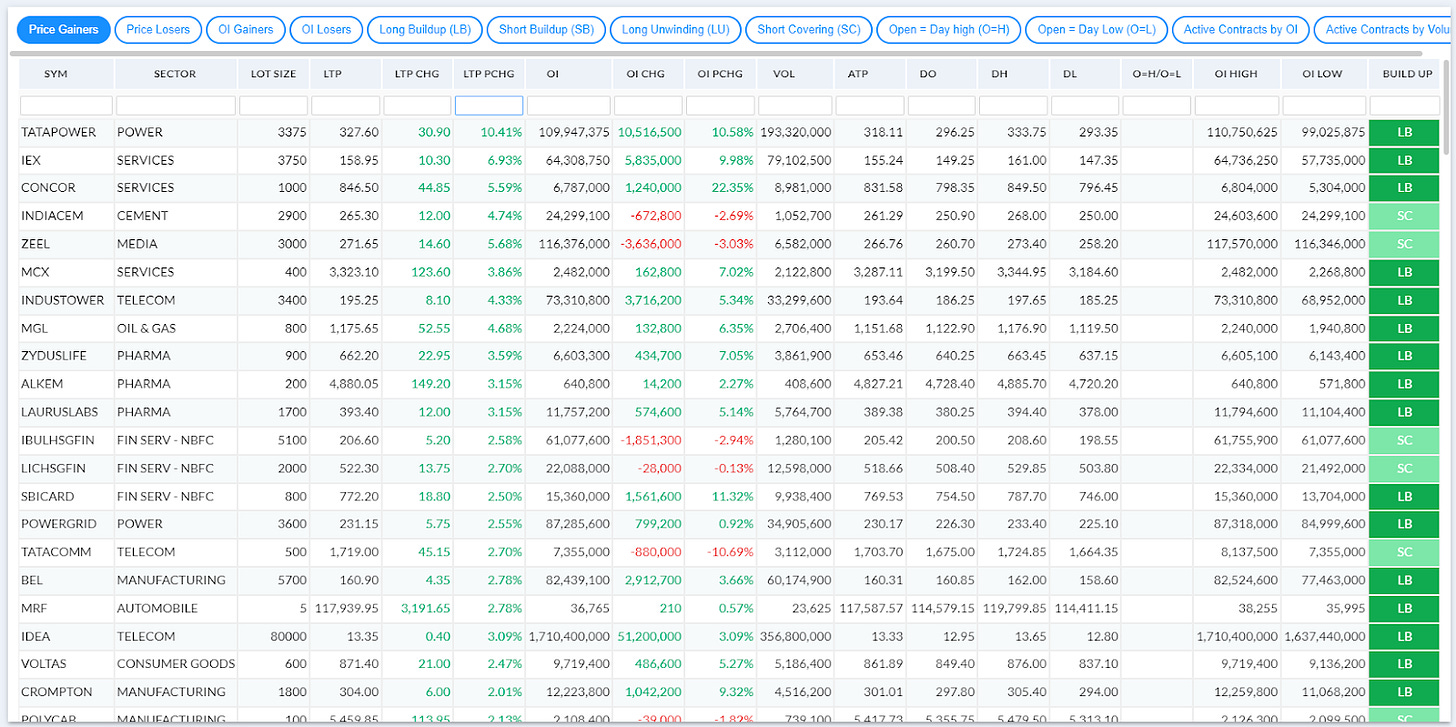Select MCX symbol cell
The height and width of the screenshot is (727, 1456).
(x=66, y=272)
